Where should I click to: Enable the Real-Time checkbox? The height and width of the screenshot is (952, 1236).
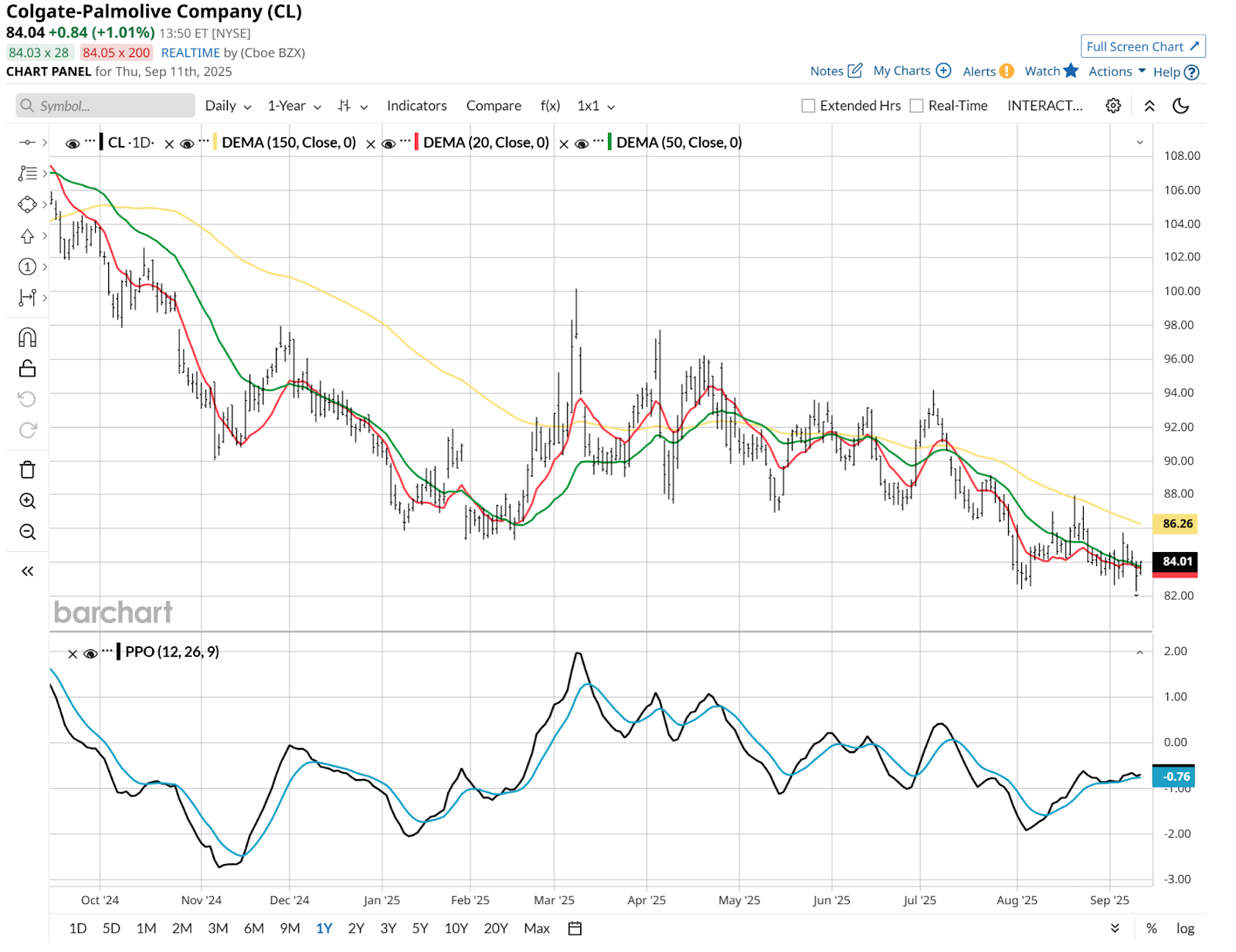(916, 106)
